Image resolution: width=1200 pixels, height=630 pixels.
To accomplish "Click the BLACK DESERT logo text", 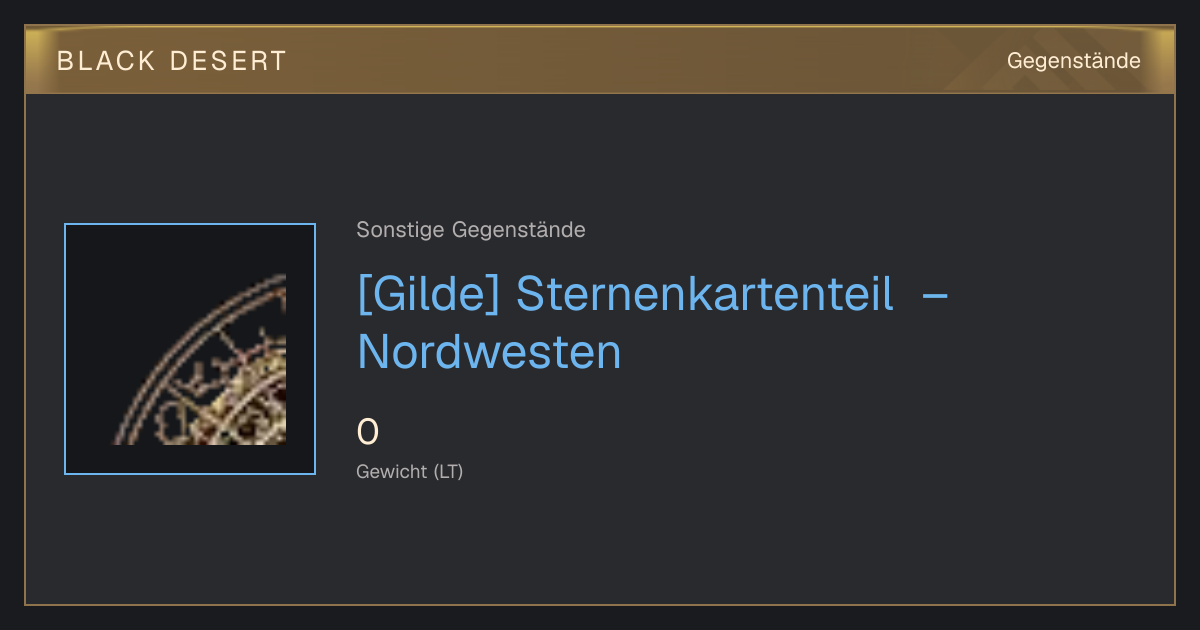I will click(x=172, y=61).
